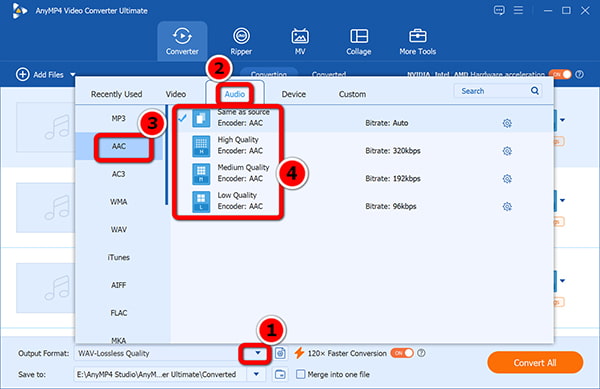Switch to Audio tab
Image resolution: width=600 pixels, height=389 pixels.
[x=235, y=94]
